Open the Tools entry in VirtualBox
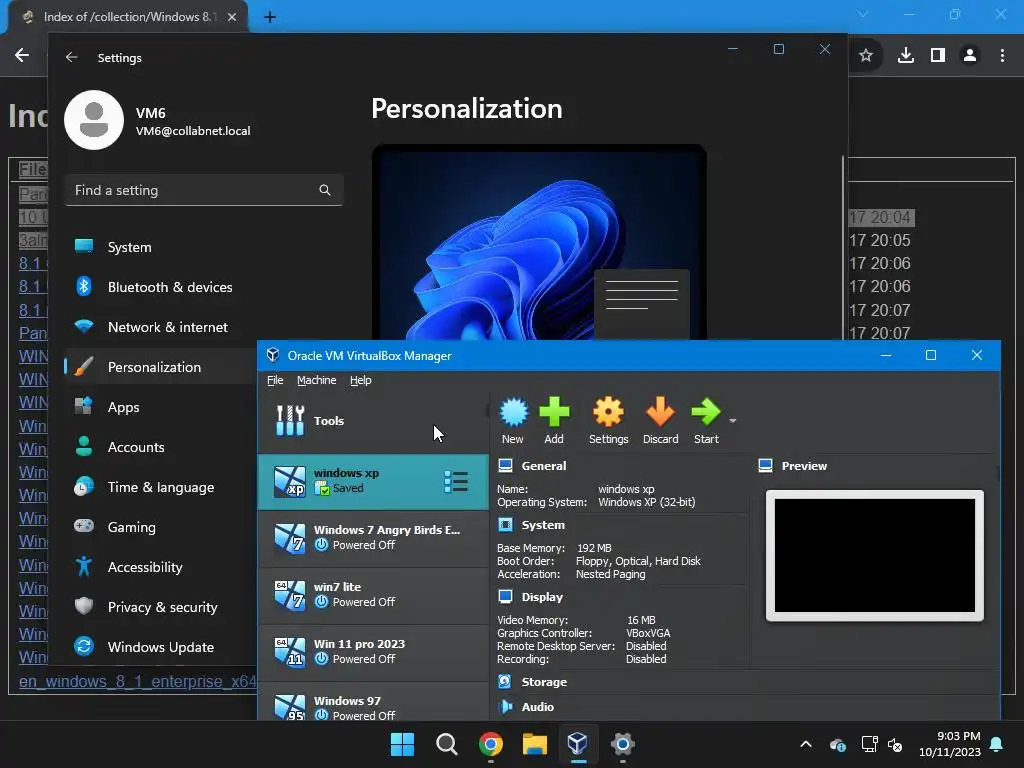This screenshot has width=1024, height=768. [x=373, y=421]
